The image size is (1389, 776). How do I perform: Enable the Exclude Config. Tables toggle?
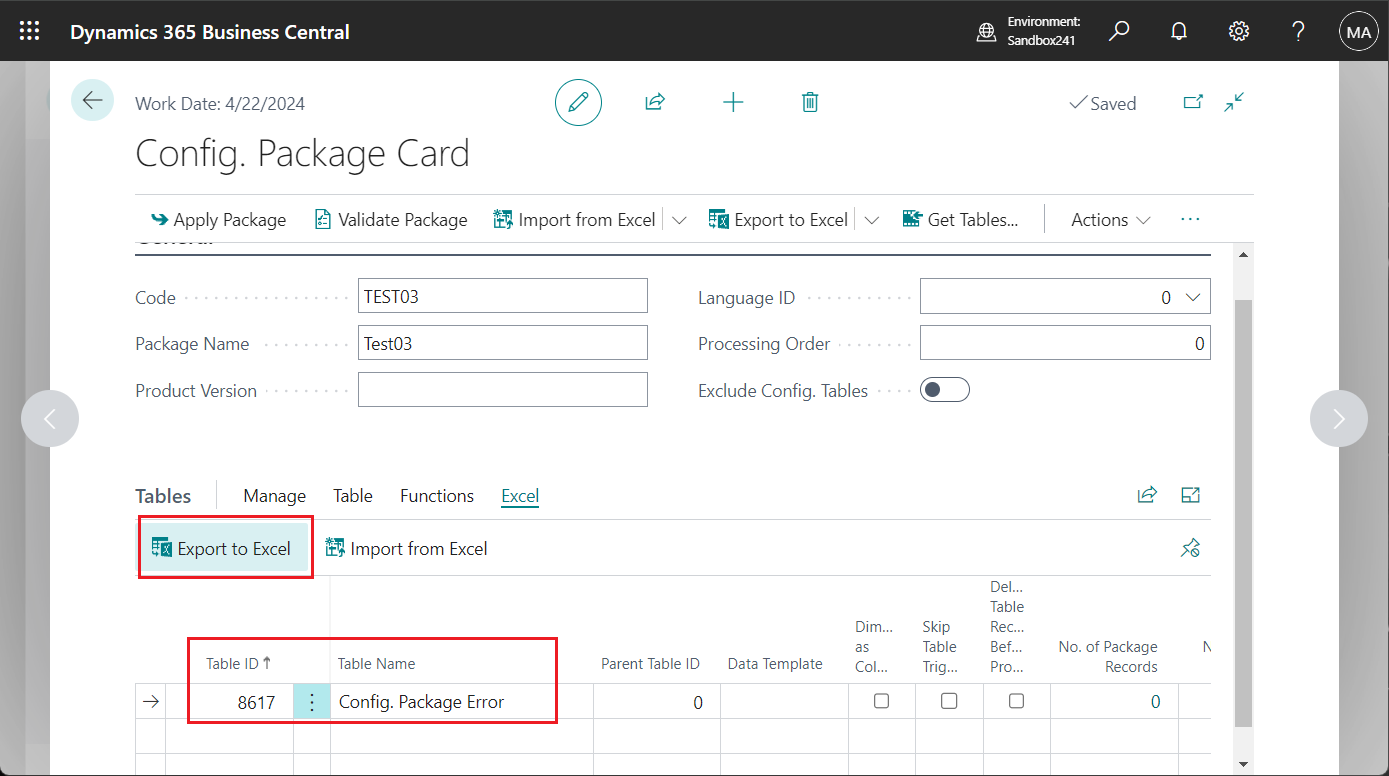coord(944,389)
